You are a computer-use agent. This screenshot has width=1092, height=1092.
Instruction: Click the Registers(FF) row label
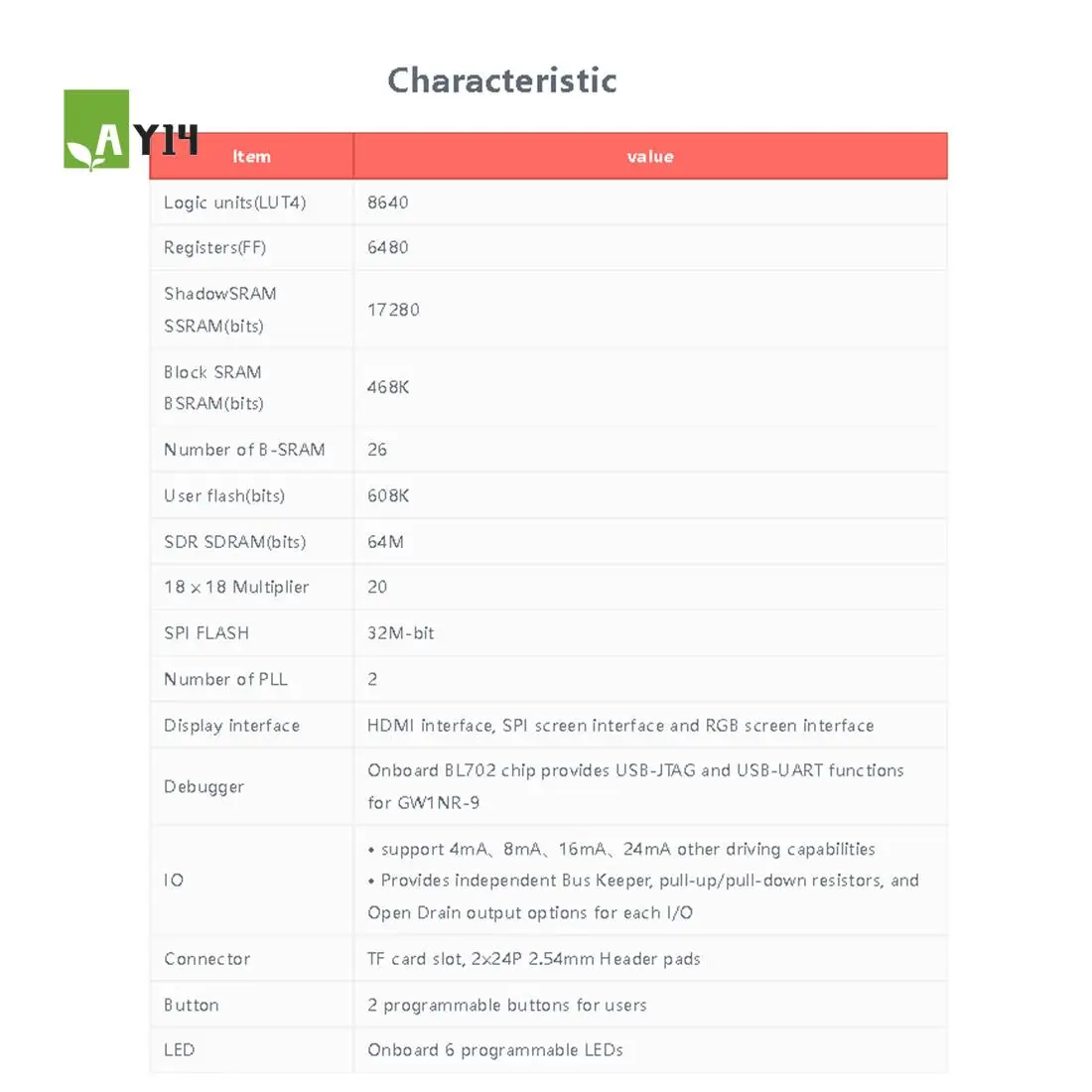click(x=214, y=248)
